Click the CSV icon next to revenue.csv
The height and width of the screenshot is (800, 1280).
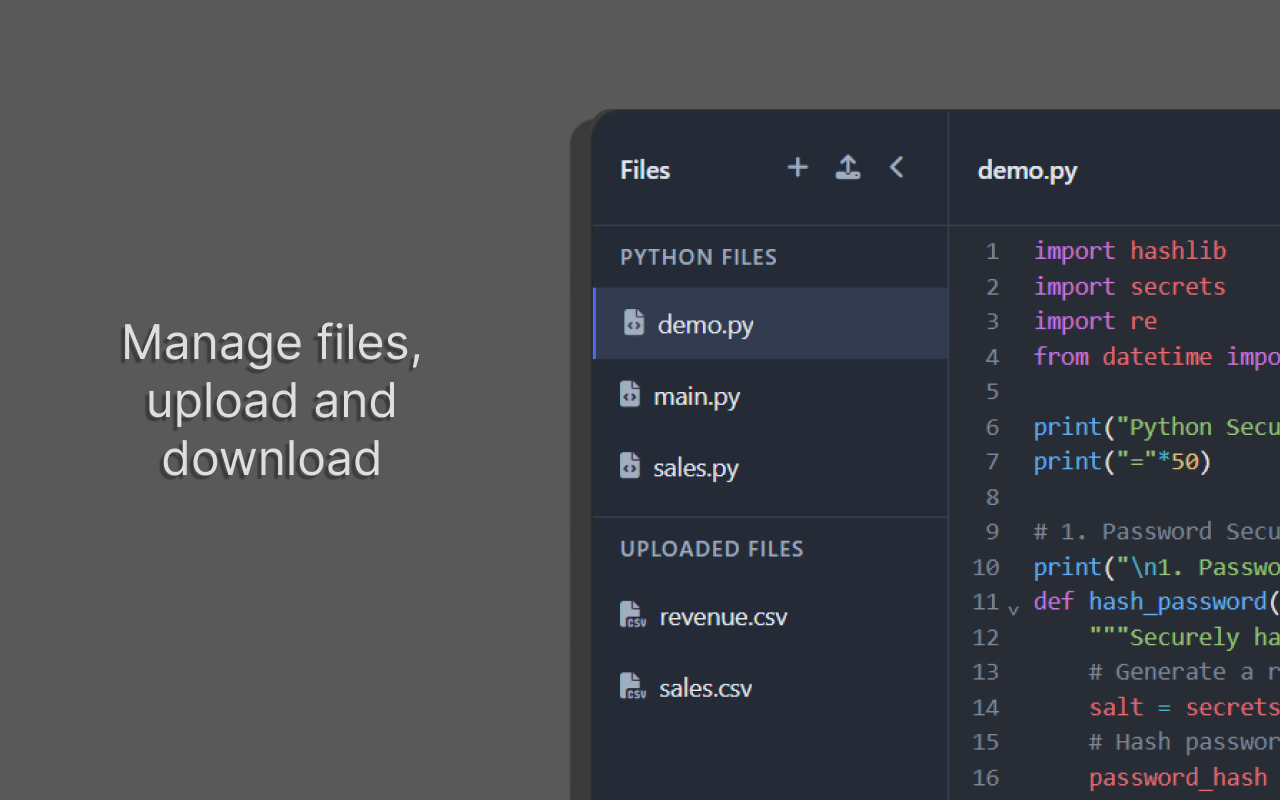point(632,615)
